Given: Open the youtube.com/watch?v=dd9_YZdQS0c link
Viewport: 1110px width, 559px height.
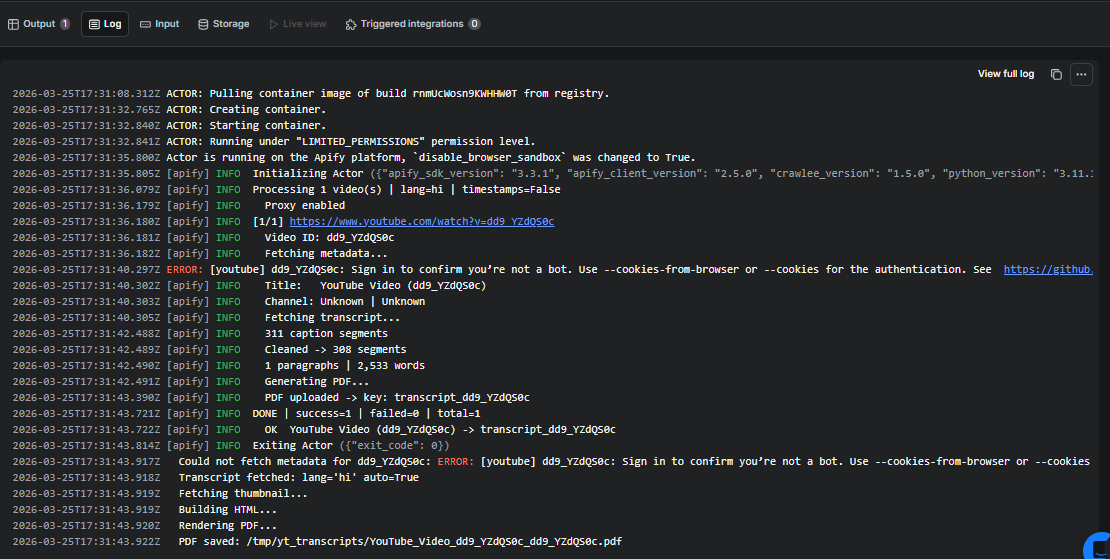Looking at the screenshot, I should (x=422, y=221).
